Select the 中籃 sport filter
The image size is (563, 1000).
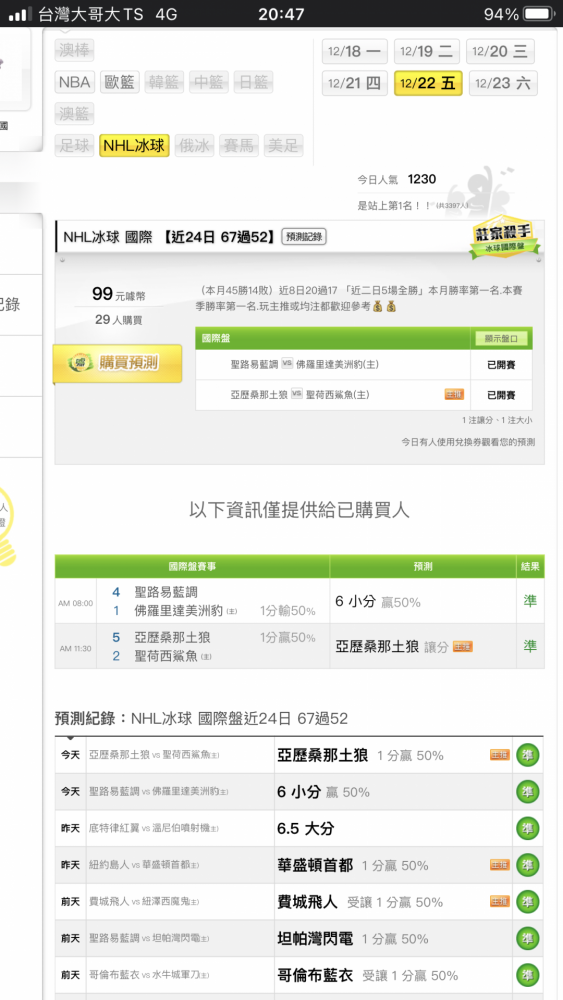click(208, 82)
